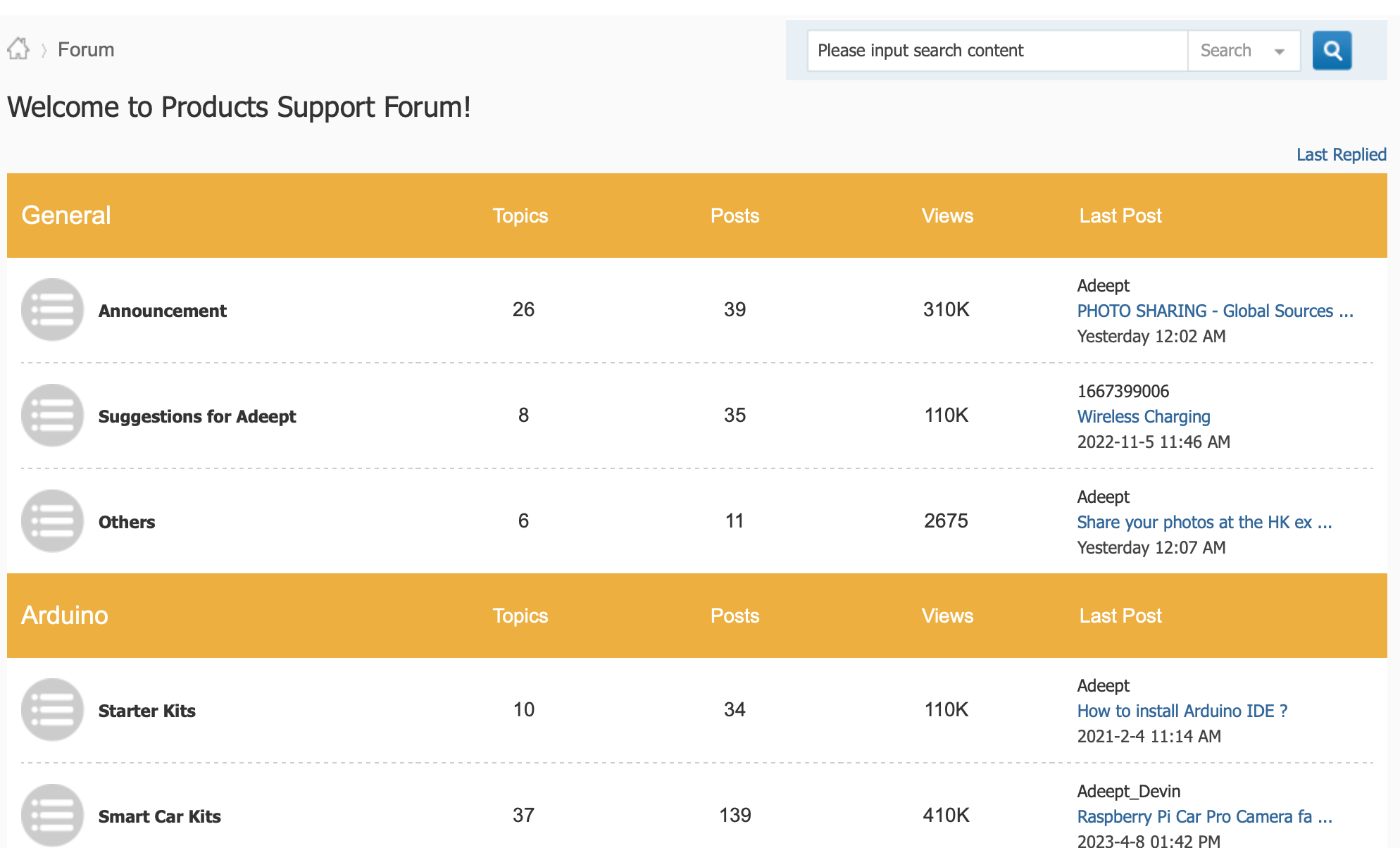Viewport: 1400px width, 848px height.
Task: Open the Starter Kits forum icon
Action: point(53,710)
